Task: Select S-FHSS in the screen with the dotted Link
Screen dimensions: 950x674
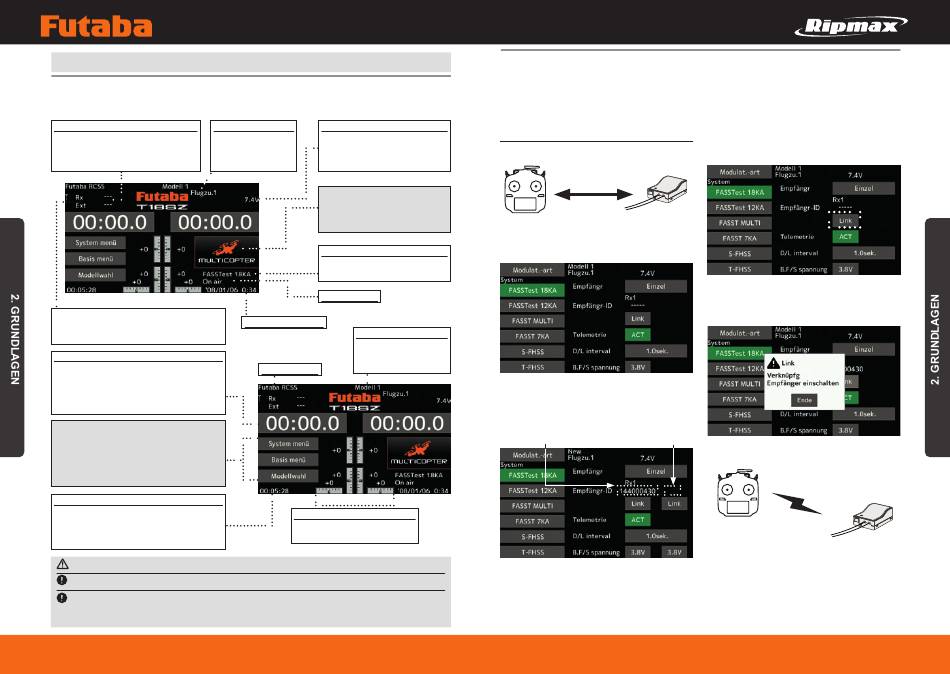Action: click(739, 254)
